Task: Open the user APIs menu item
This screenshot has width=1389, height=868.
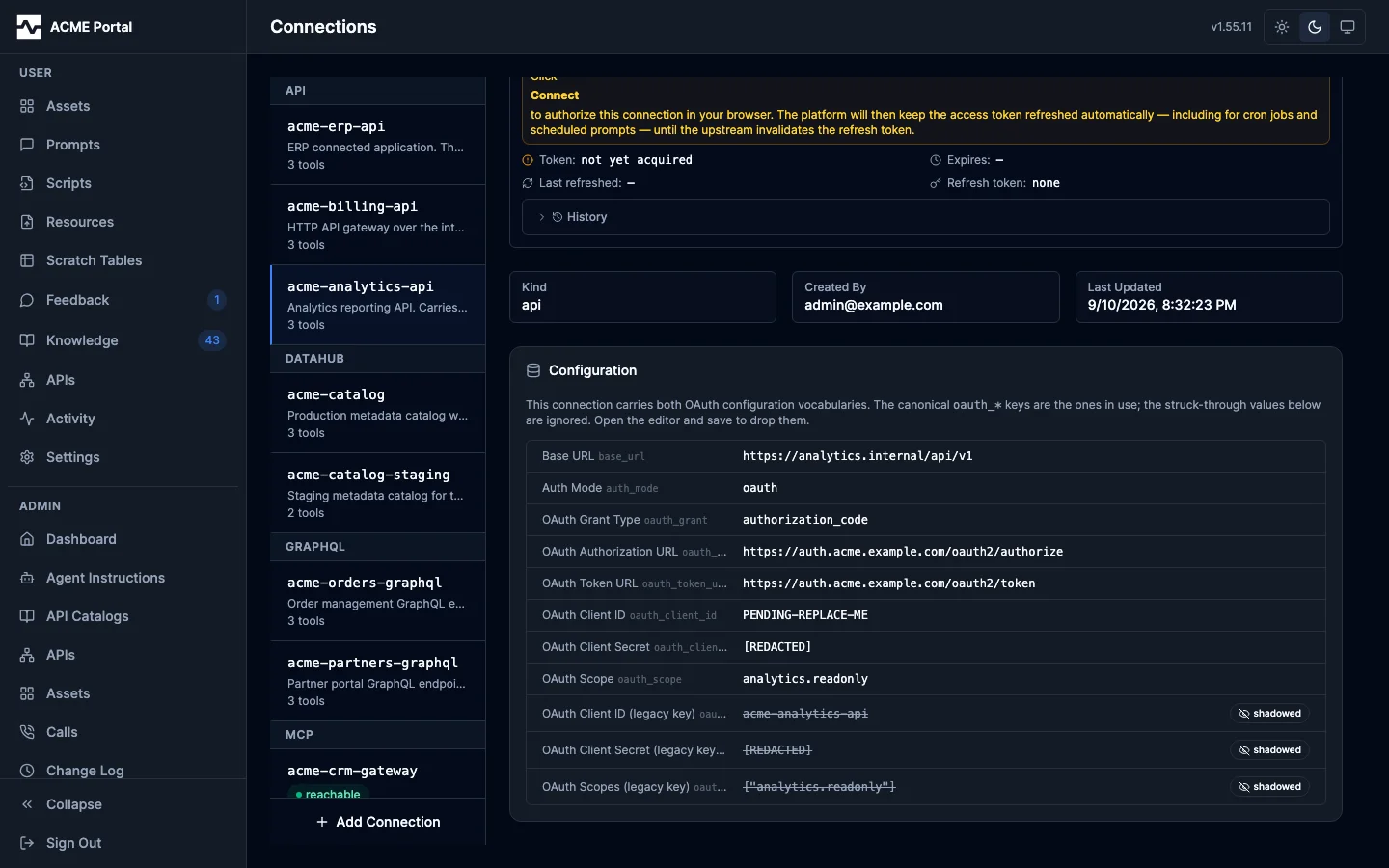Action: pyautogui.click(x=123, y=380)
